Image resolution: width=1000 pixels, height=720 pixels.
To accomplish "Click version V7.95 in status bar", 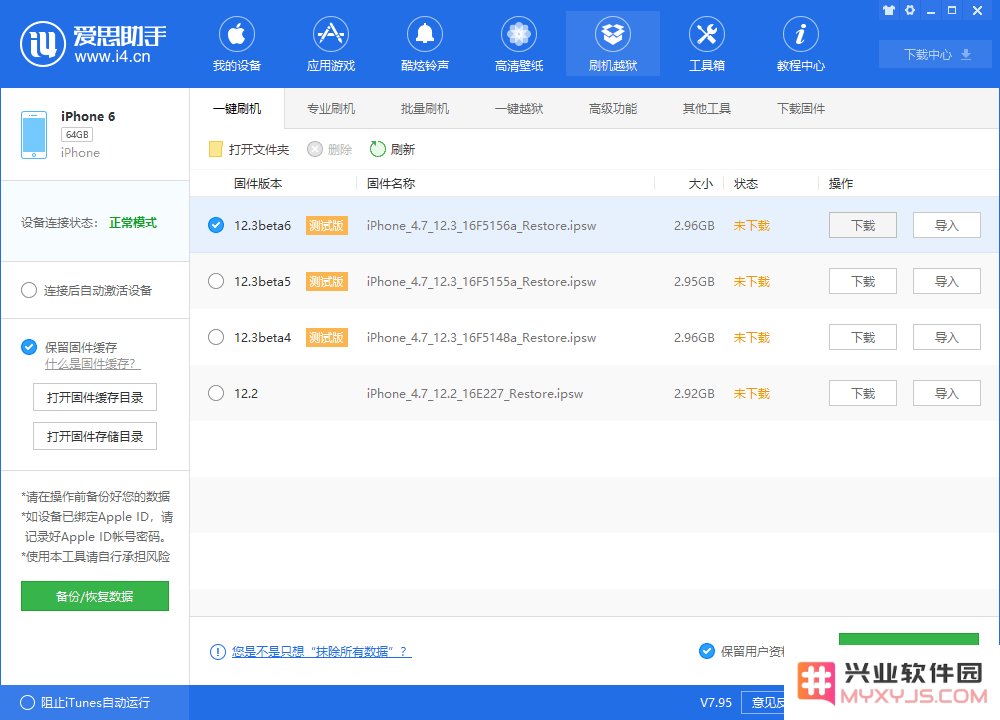I will (x=716, y=702).
